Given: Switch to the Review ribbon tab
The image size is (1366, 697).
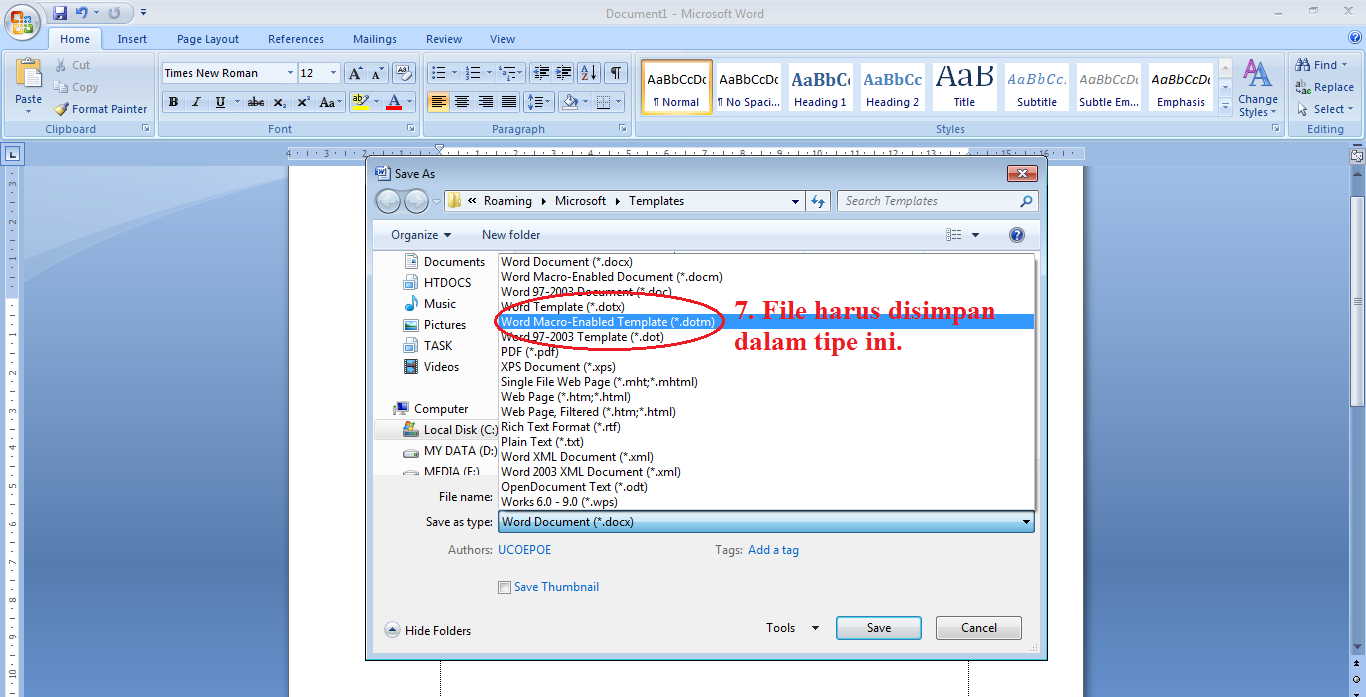Looking at the screenshot, I should point(443,39).
